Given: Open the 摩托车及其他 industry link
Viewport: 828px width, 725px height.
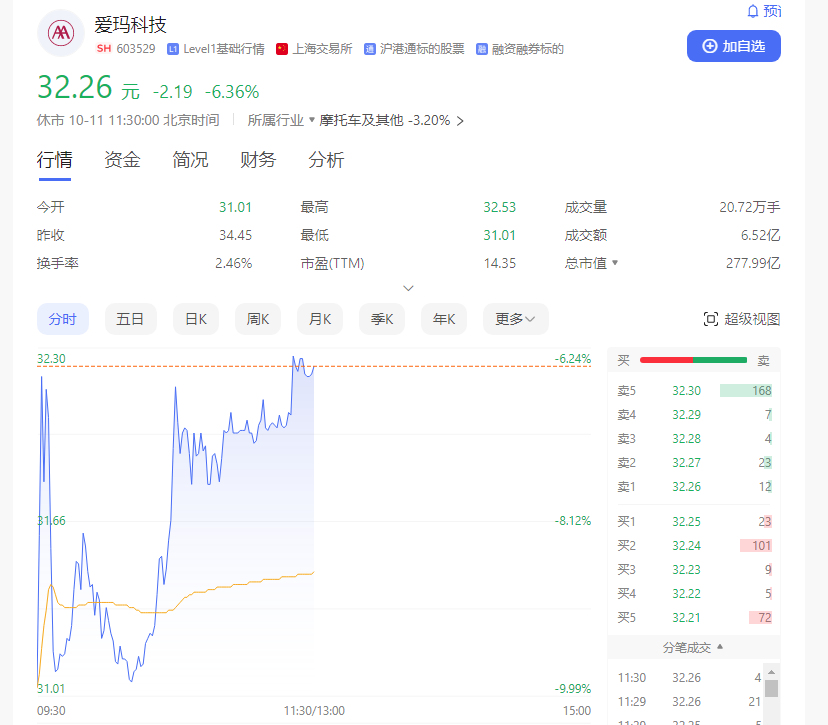Looking at the screenshot, I should click(x=391, y=120).
